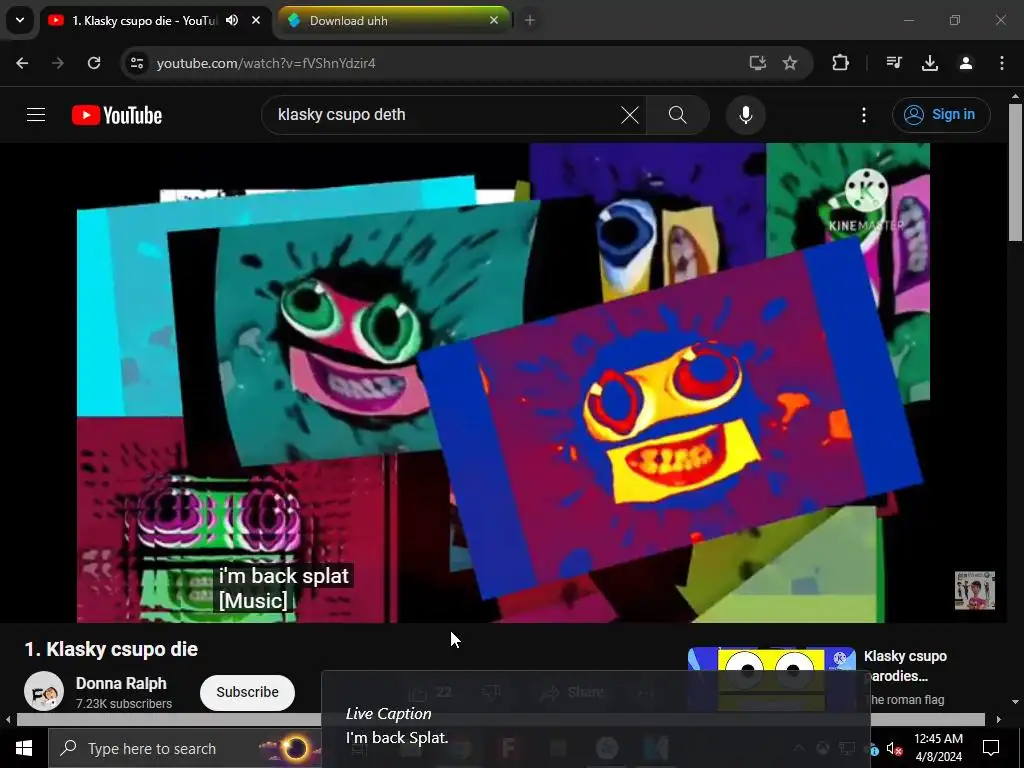Viewport: 1024px width, 768px height.
Task: Open the Klasky csupo parodies recommended thumbnail
Action: [x=771, y=679]
